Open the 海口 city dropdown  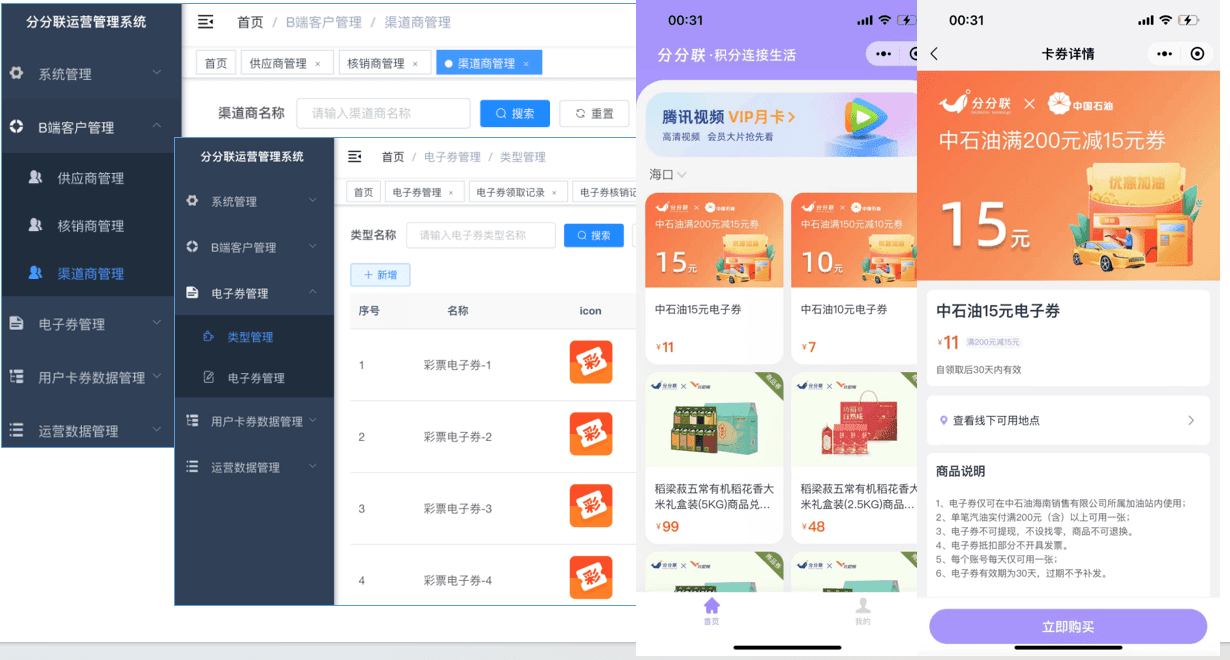pos(668,175)
